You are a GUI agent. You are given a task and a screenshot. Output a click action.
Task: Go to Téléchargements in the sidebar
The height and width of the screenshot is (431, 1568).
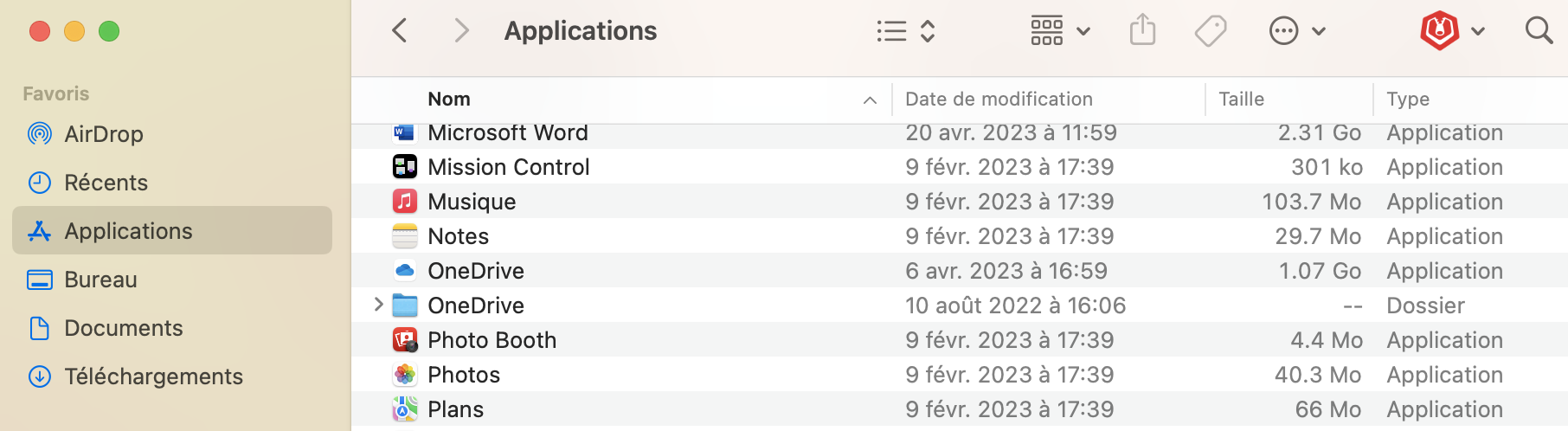[x=153, y=376]
